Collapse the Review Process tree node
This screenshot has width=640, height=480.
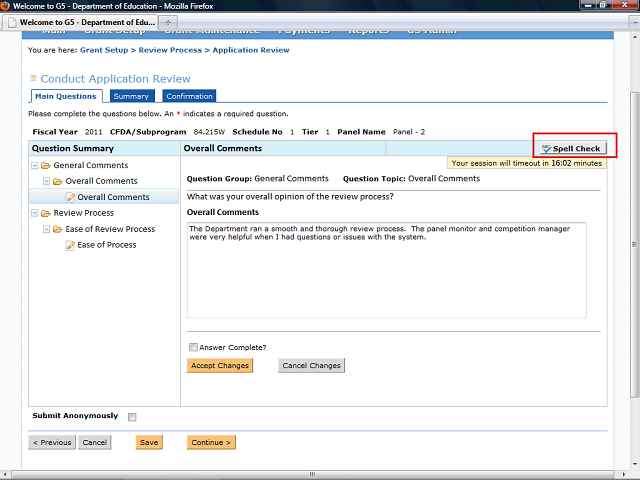(35, 213)
